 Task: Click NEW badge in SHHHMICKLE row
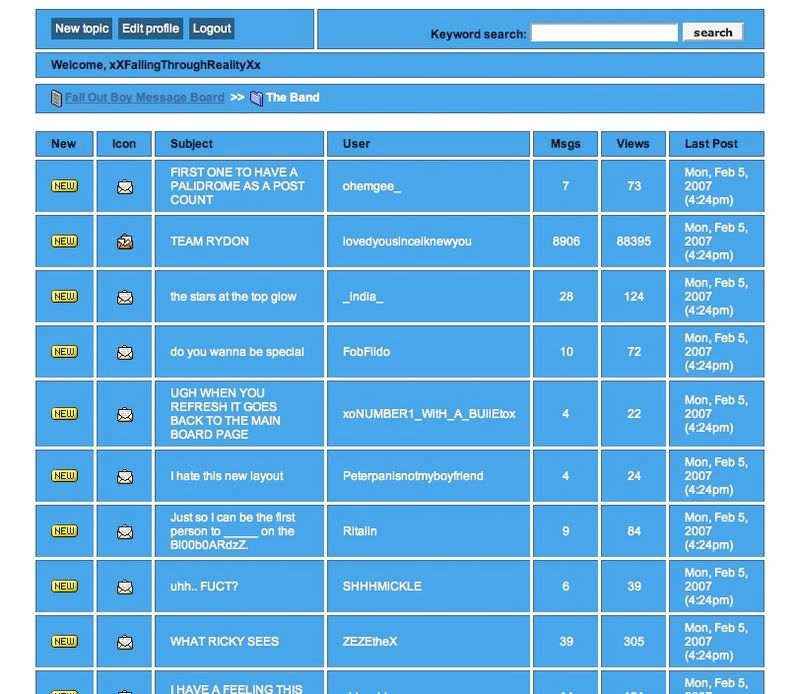[64, 586]
